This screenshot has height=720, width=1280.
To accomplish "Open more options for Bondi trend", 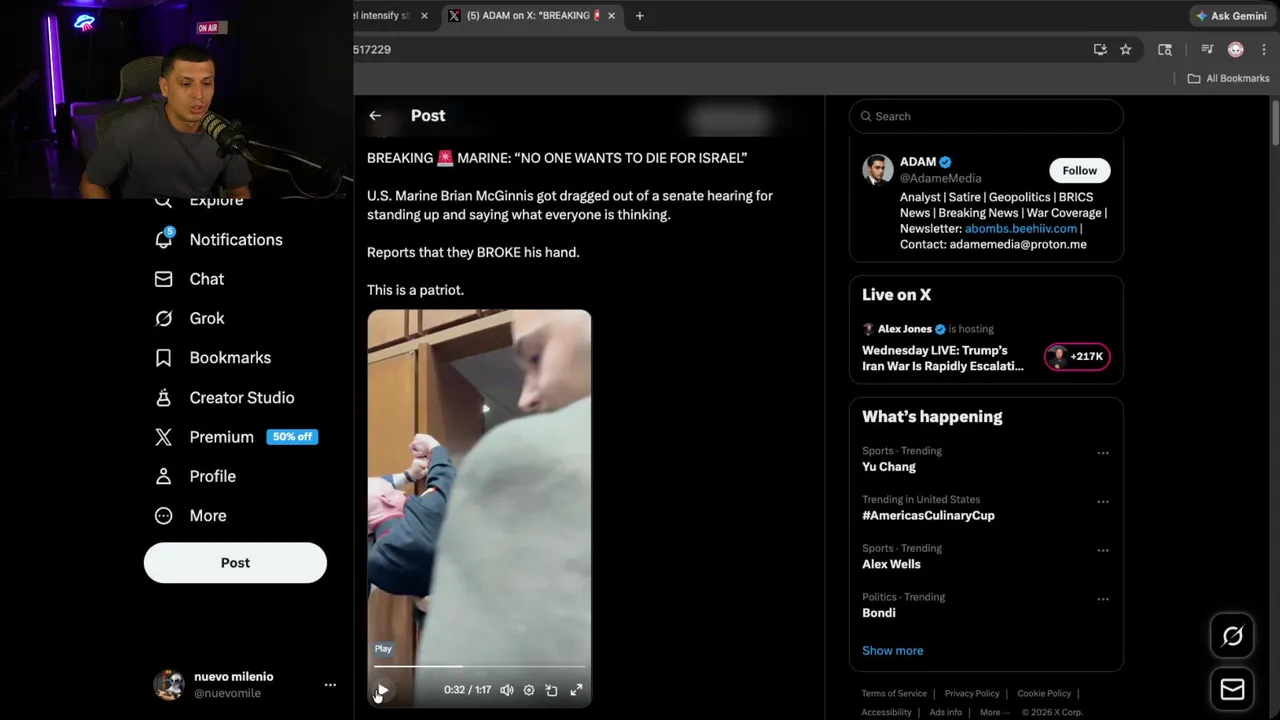I will 1103,599.
